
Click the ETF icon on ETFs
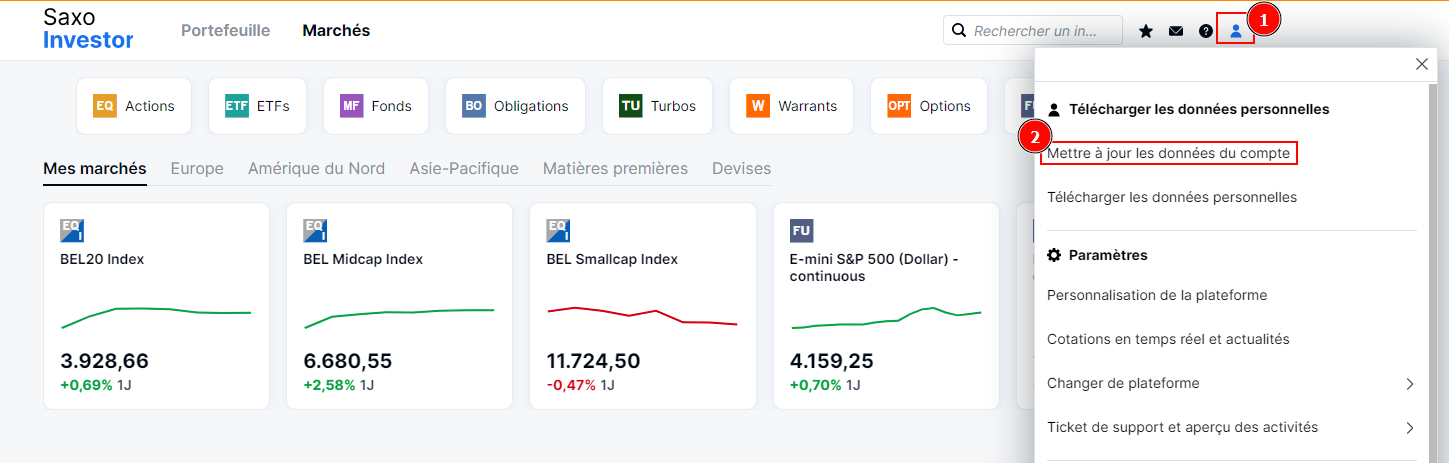(x=237, y=106)
